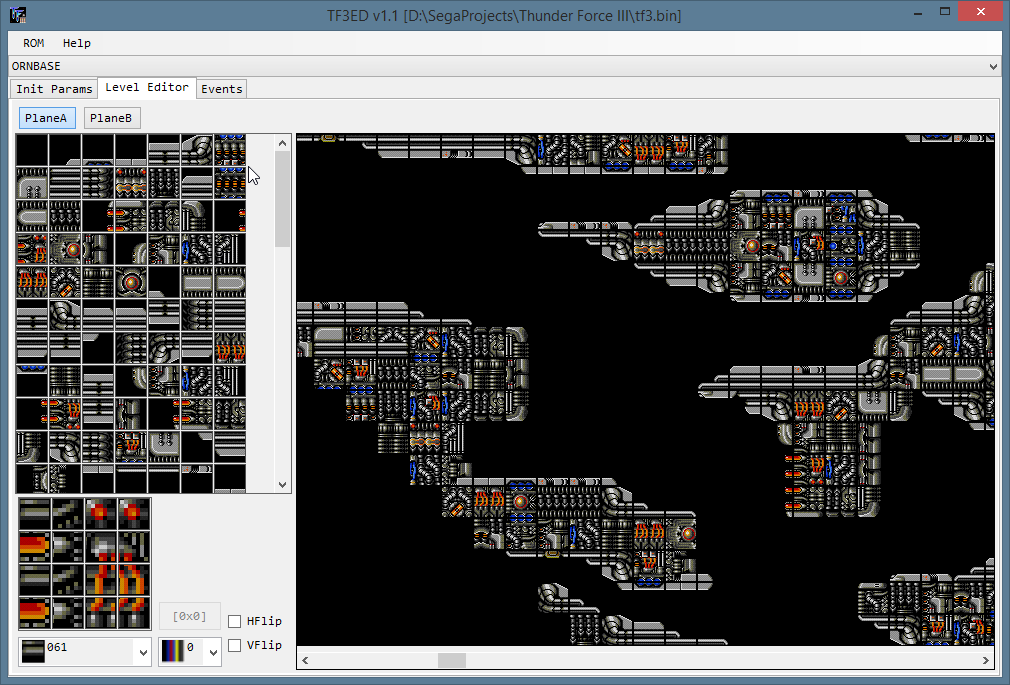Open the tile number 061 dropdown

(x=143, y=653)
